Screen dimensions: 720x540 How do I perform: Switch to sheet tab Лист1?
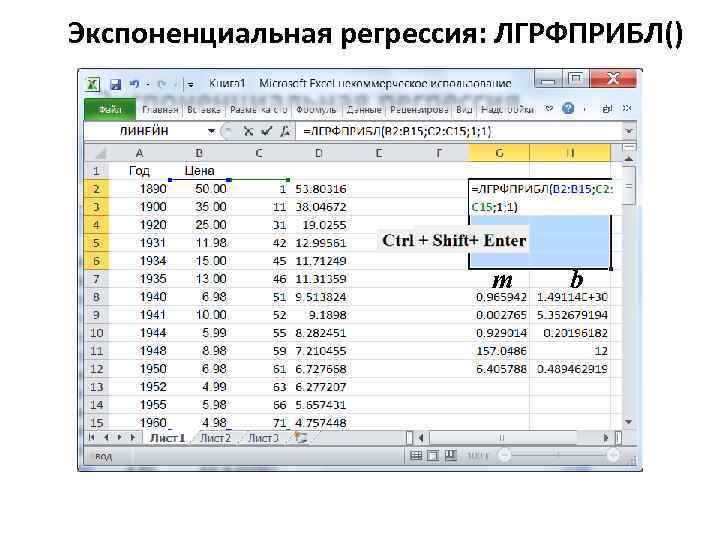(167, 438)
